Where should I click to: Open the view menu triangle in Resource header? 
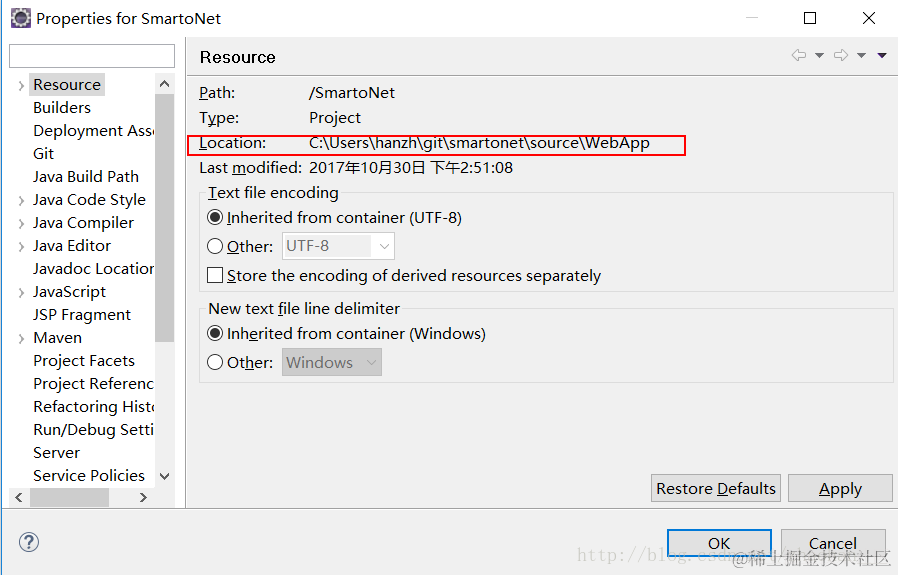pyautogui.click(x=882, y=56)
